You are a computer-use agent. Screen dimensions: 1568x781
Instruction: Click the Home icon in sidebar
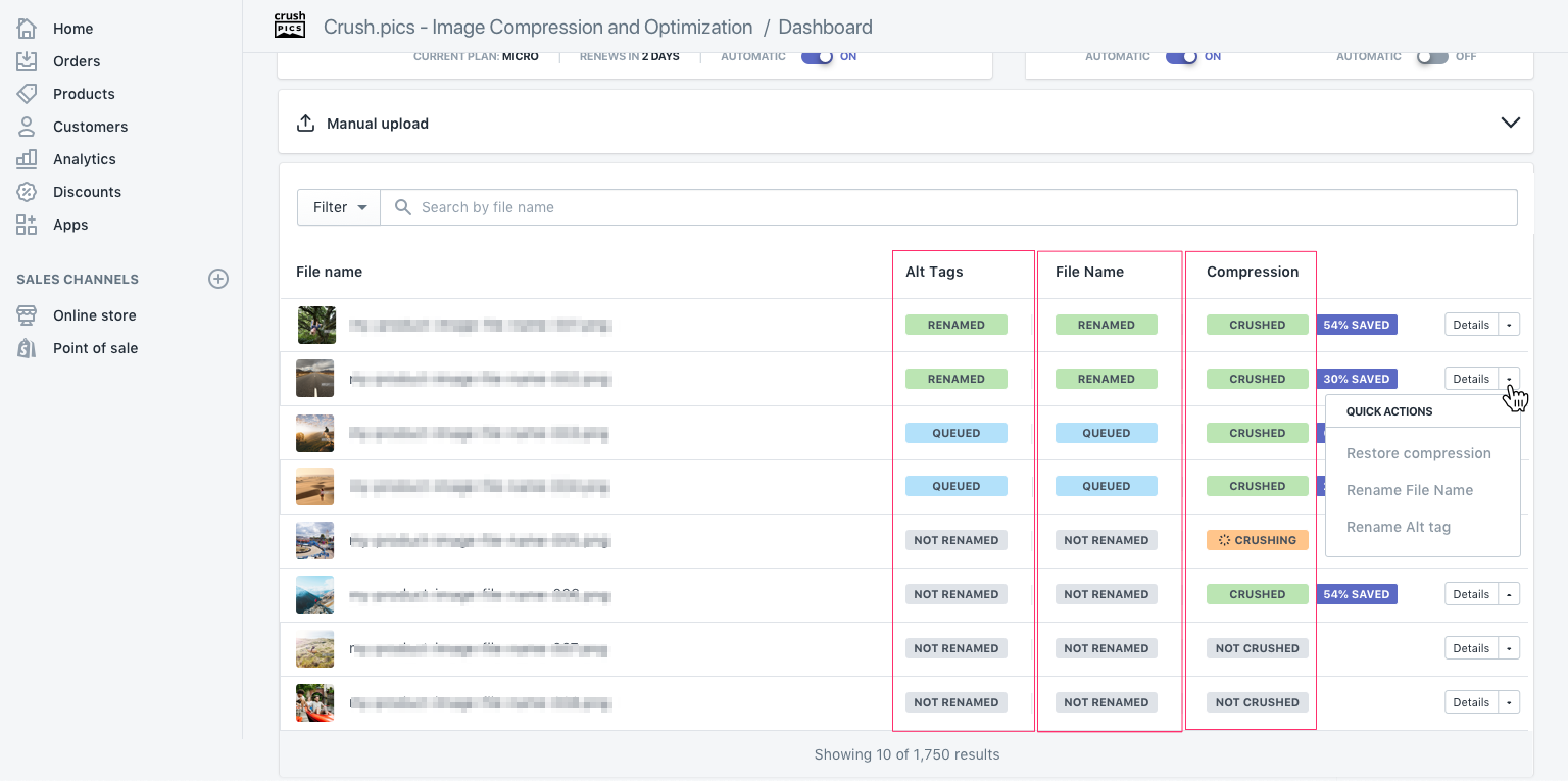tap(26, 28)
